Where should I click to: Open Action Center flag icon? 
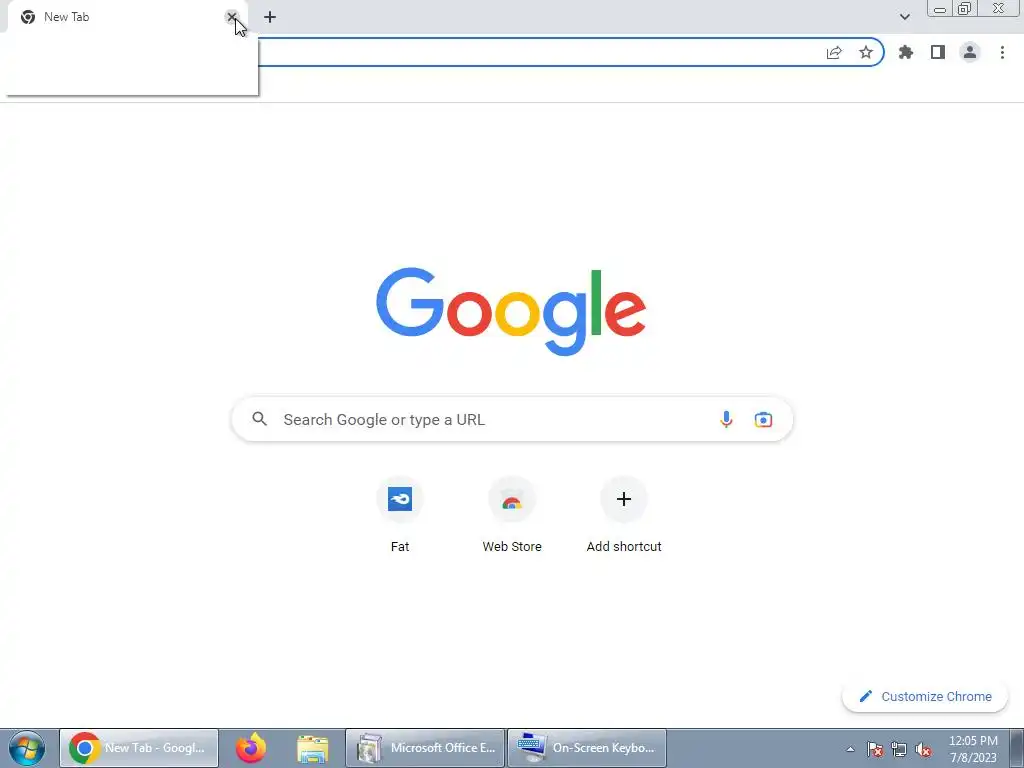point(875,749)
